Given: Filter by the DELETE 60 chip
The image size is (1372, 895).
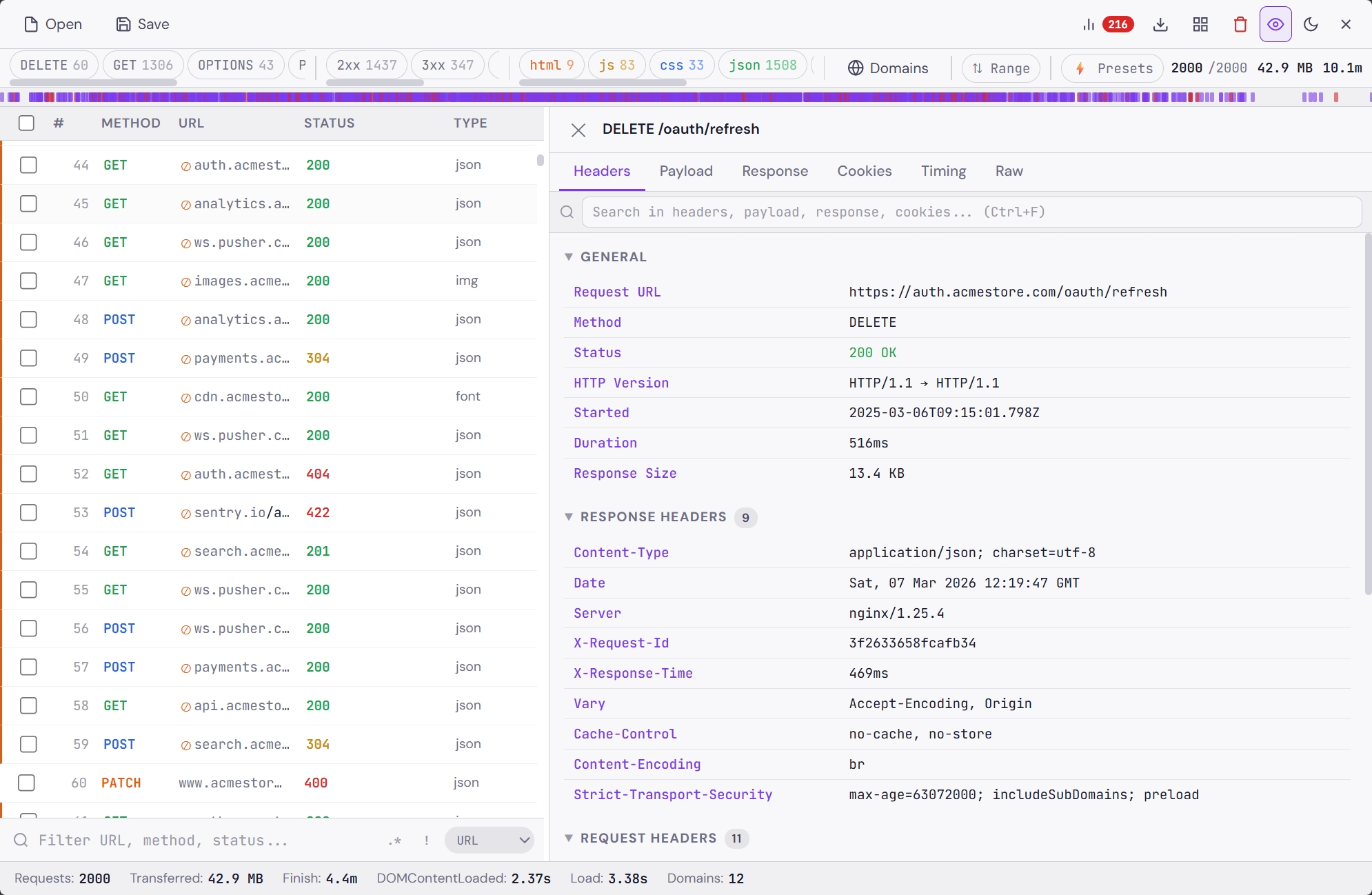Looking at the screenshot, I should click(54, 65).
